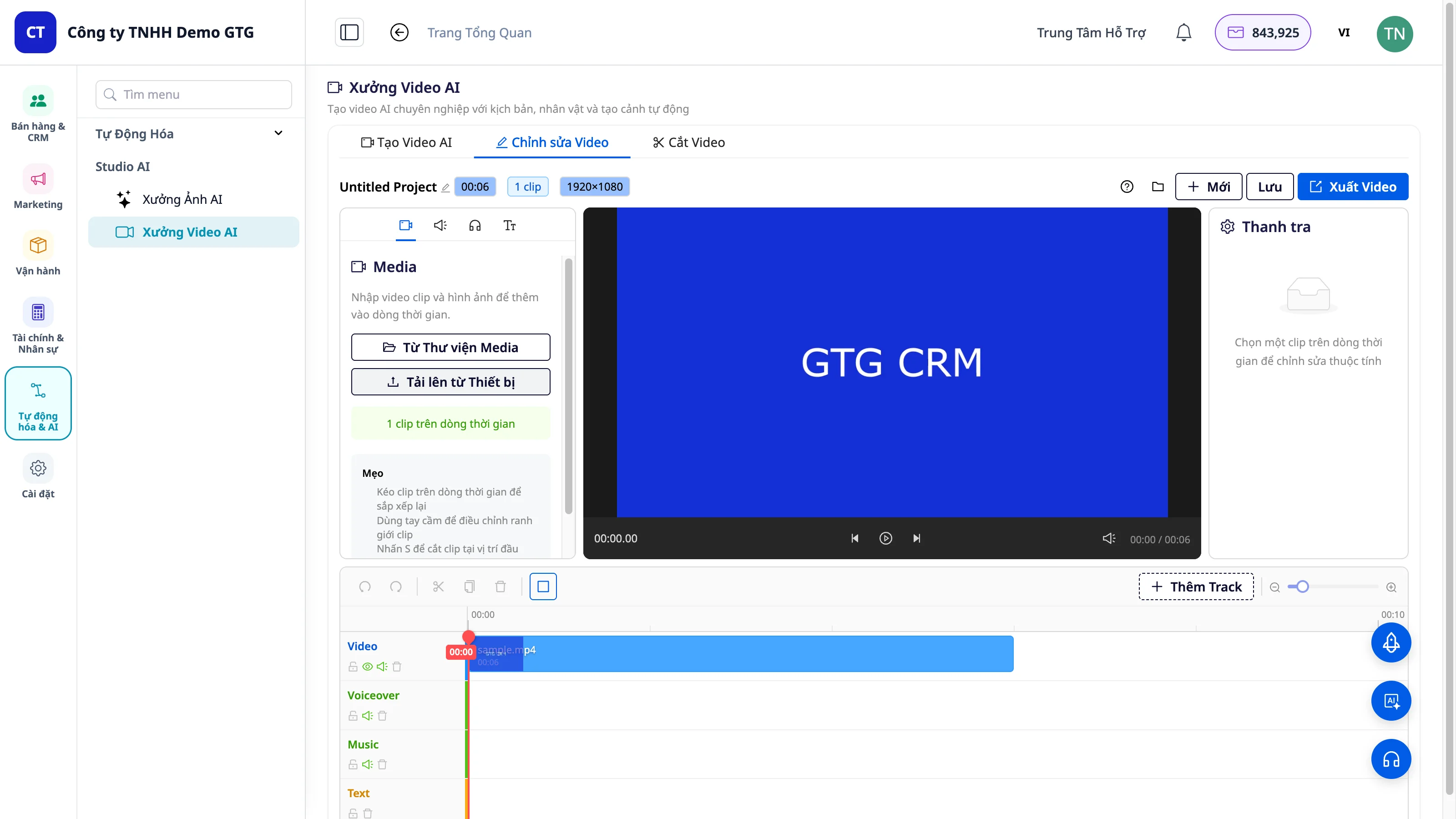Click the Lưu save button
1456x819 pixels.
pyautogui.click(x=1269, y=187)
